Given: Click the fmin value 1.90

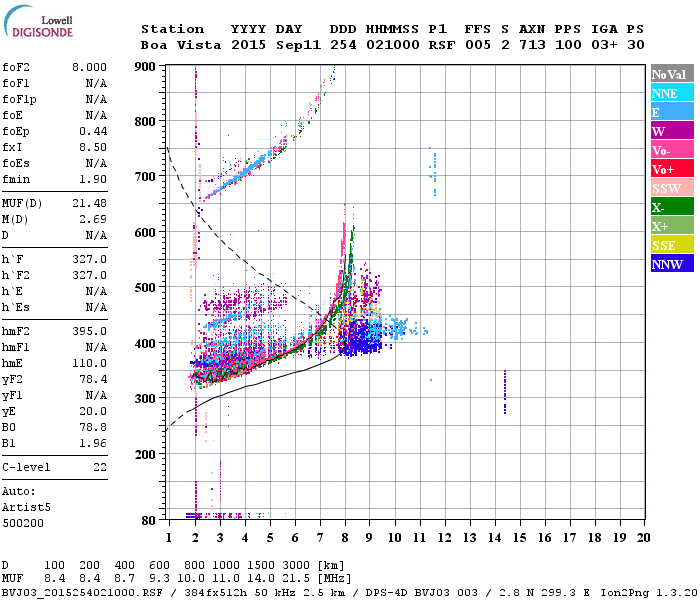Looking at the screenshot, I should tap(93, 179).
